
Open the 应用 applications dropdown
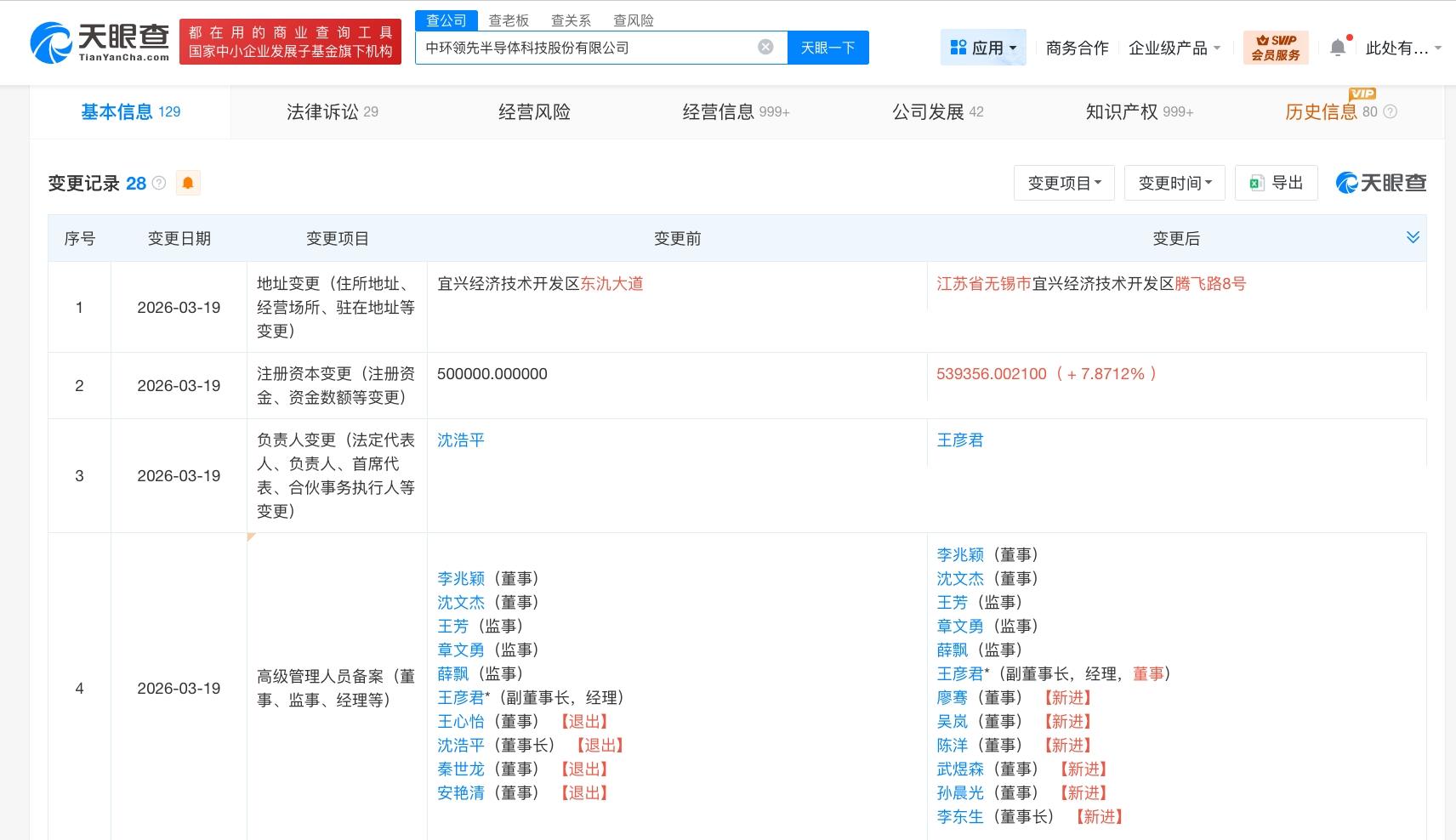coord(983,48)
